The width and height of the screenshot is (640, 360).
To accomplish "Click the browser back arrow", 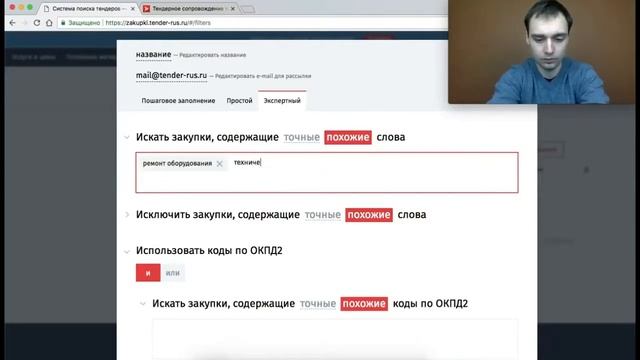I will click(12, 23).
